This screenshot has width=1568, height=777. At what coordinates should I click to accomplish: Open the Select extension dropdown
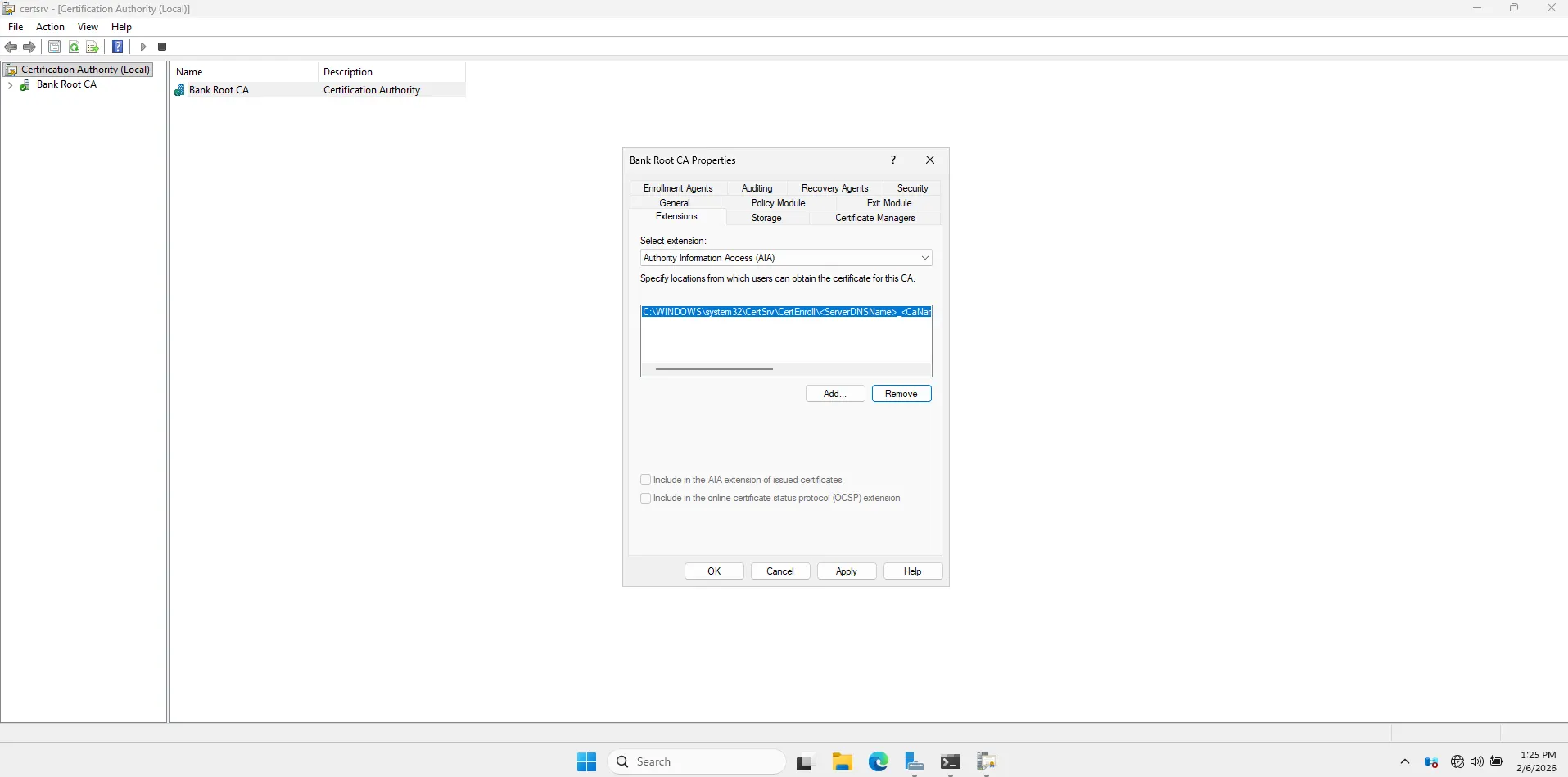(786, 258)
